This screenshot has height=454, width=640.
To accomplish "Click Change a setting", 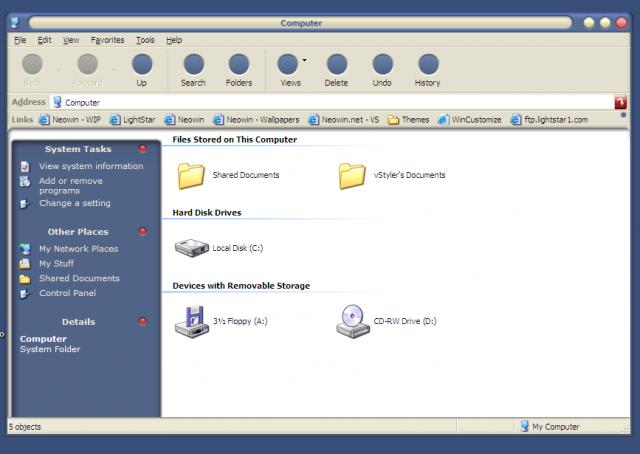I will tap(75, 203).
